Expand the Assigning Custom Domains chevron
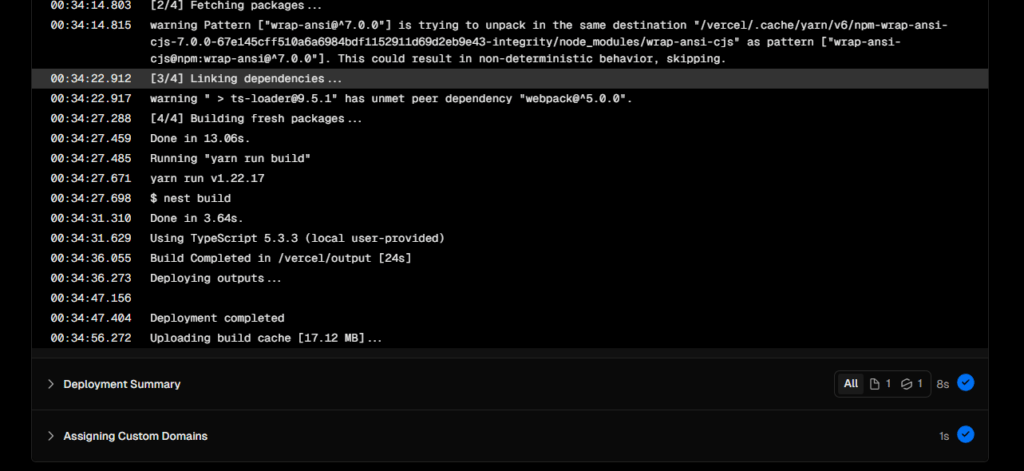 click(x=51, y=436)
